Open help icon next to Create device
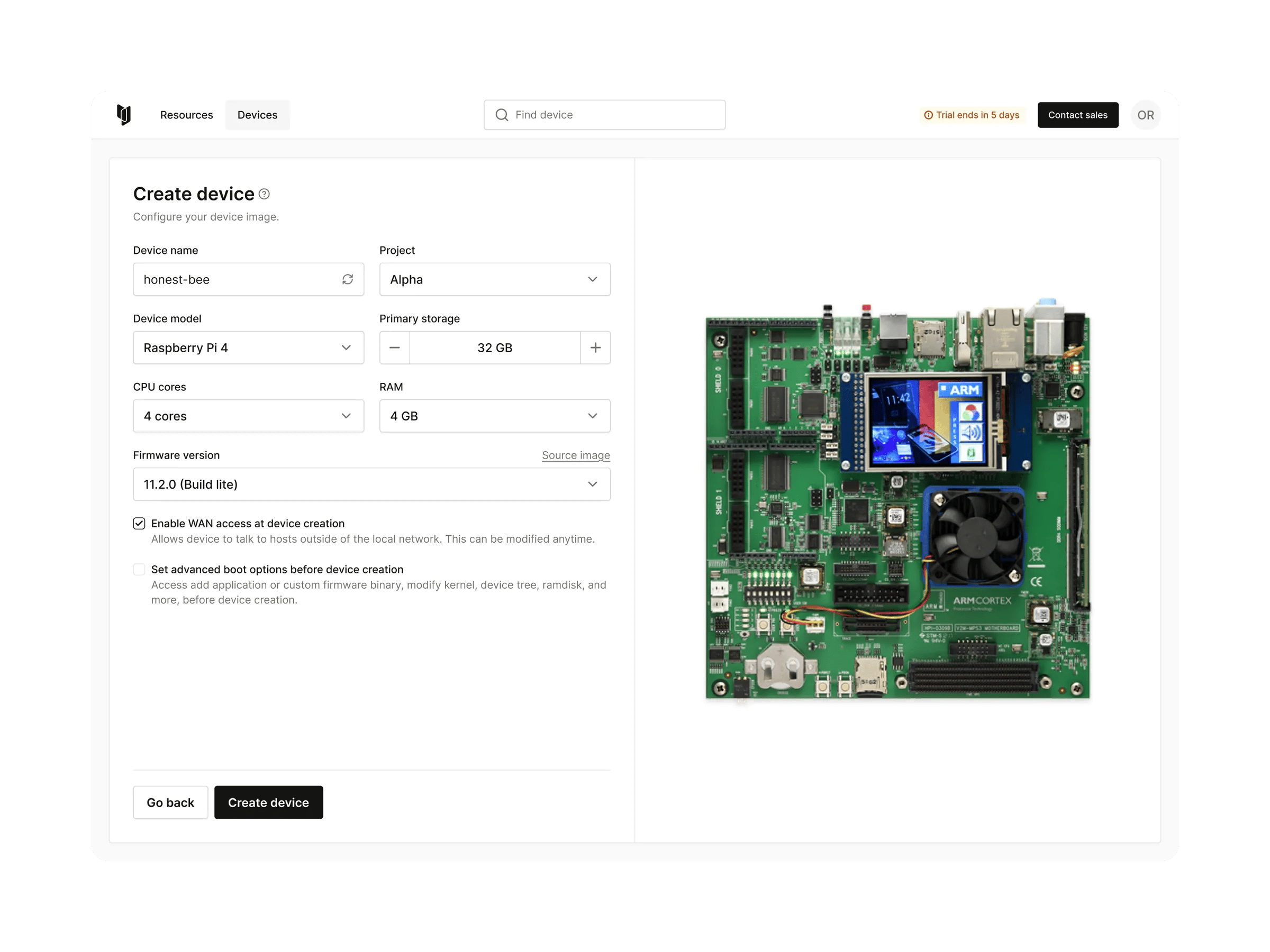 pos(264,194)
